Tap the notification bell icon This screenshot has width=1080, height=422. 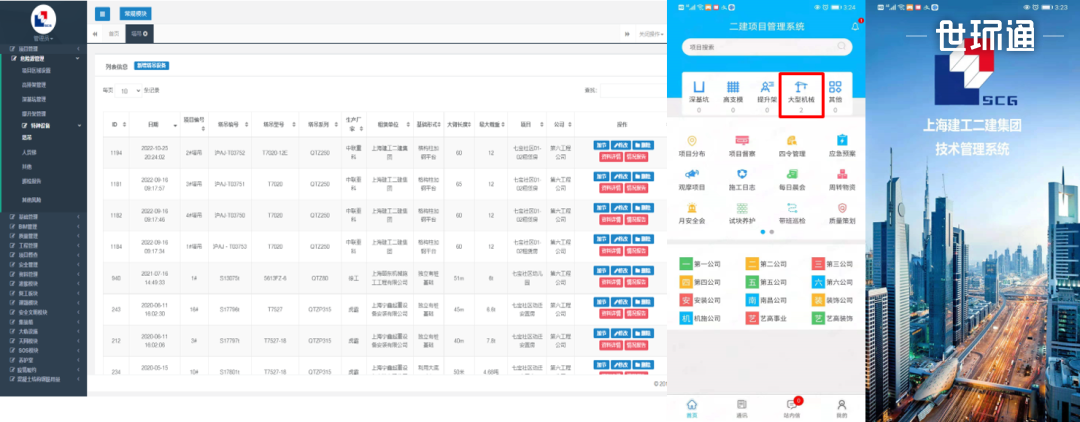pos(855,26)
